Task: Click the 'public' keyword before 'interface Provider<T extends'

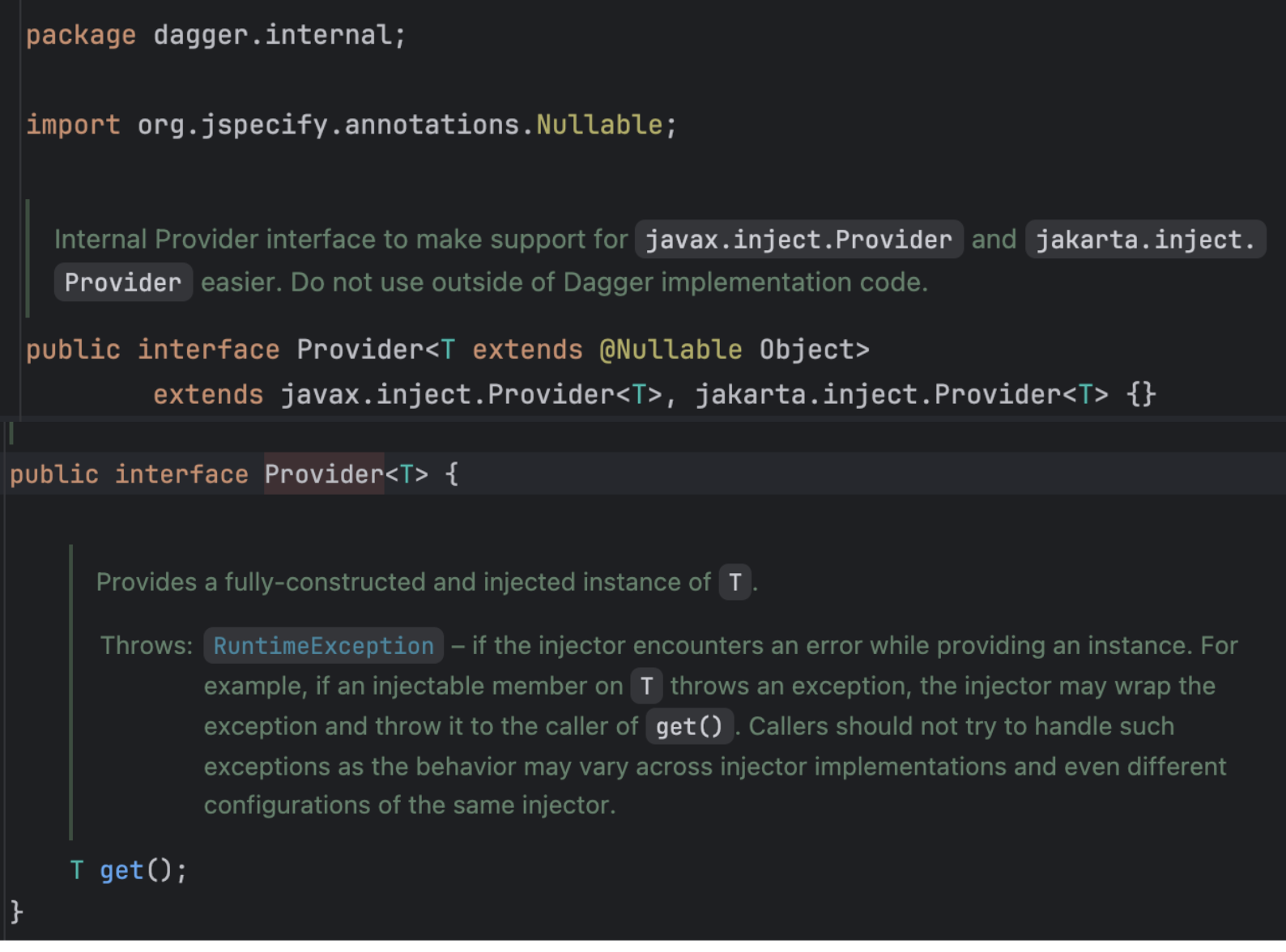Action: 73,350
